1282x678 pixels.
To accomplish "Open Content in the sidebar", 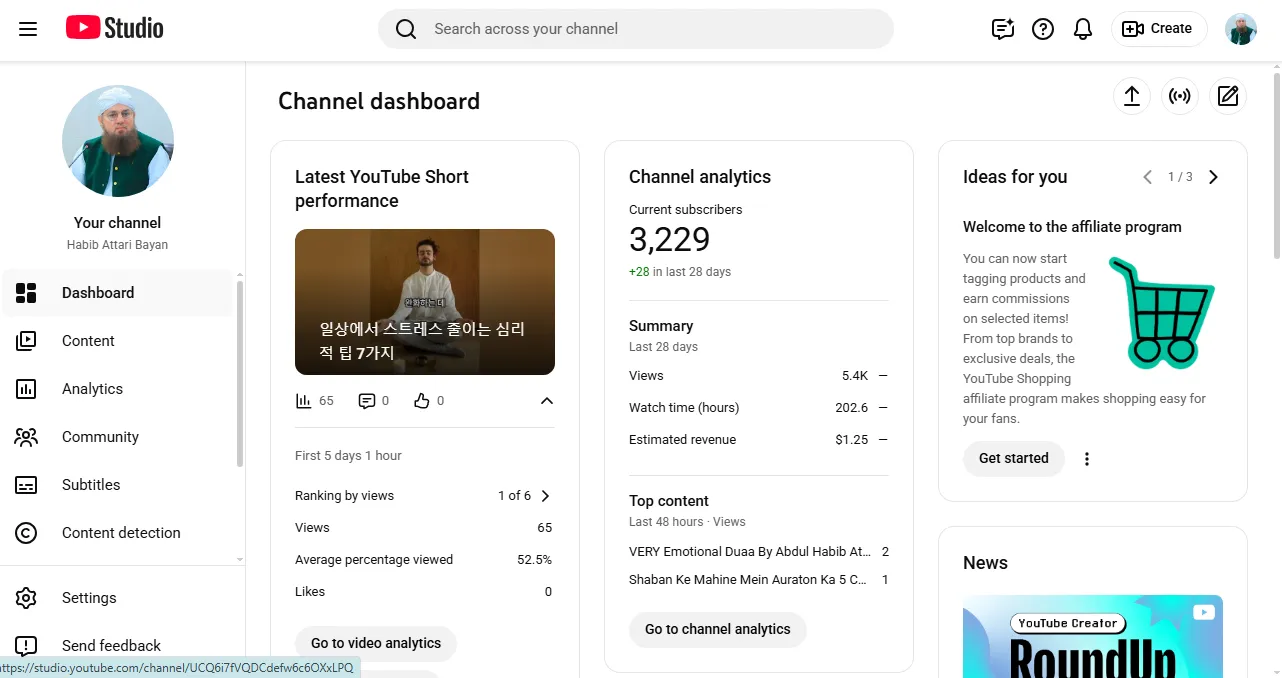I will 117,341.
